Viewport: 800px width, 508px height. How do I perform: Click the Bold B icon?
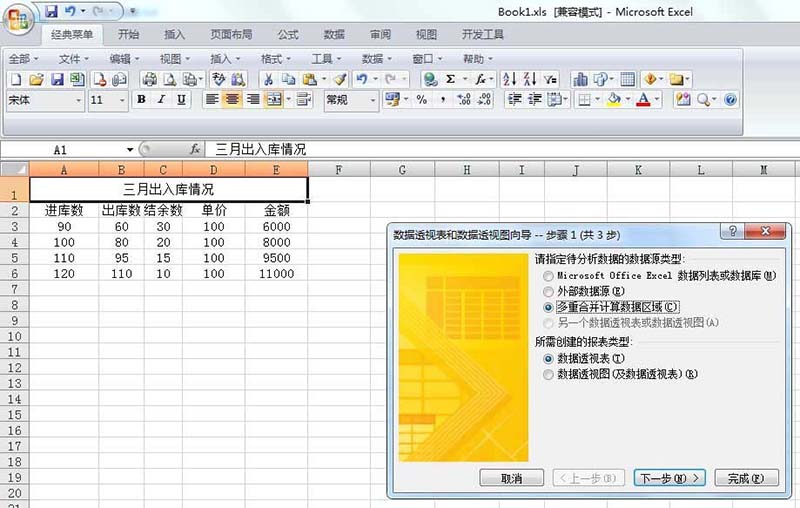[141, 99]
